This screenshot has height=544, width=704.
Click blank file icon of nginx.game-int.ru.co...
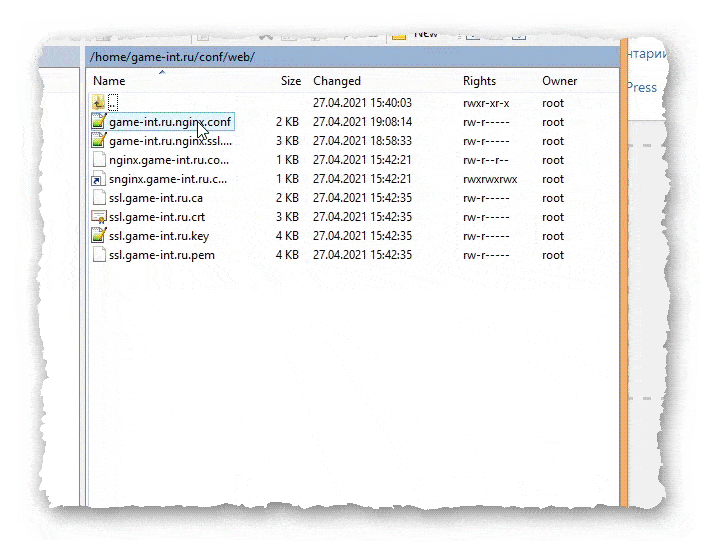point(99,160)
